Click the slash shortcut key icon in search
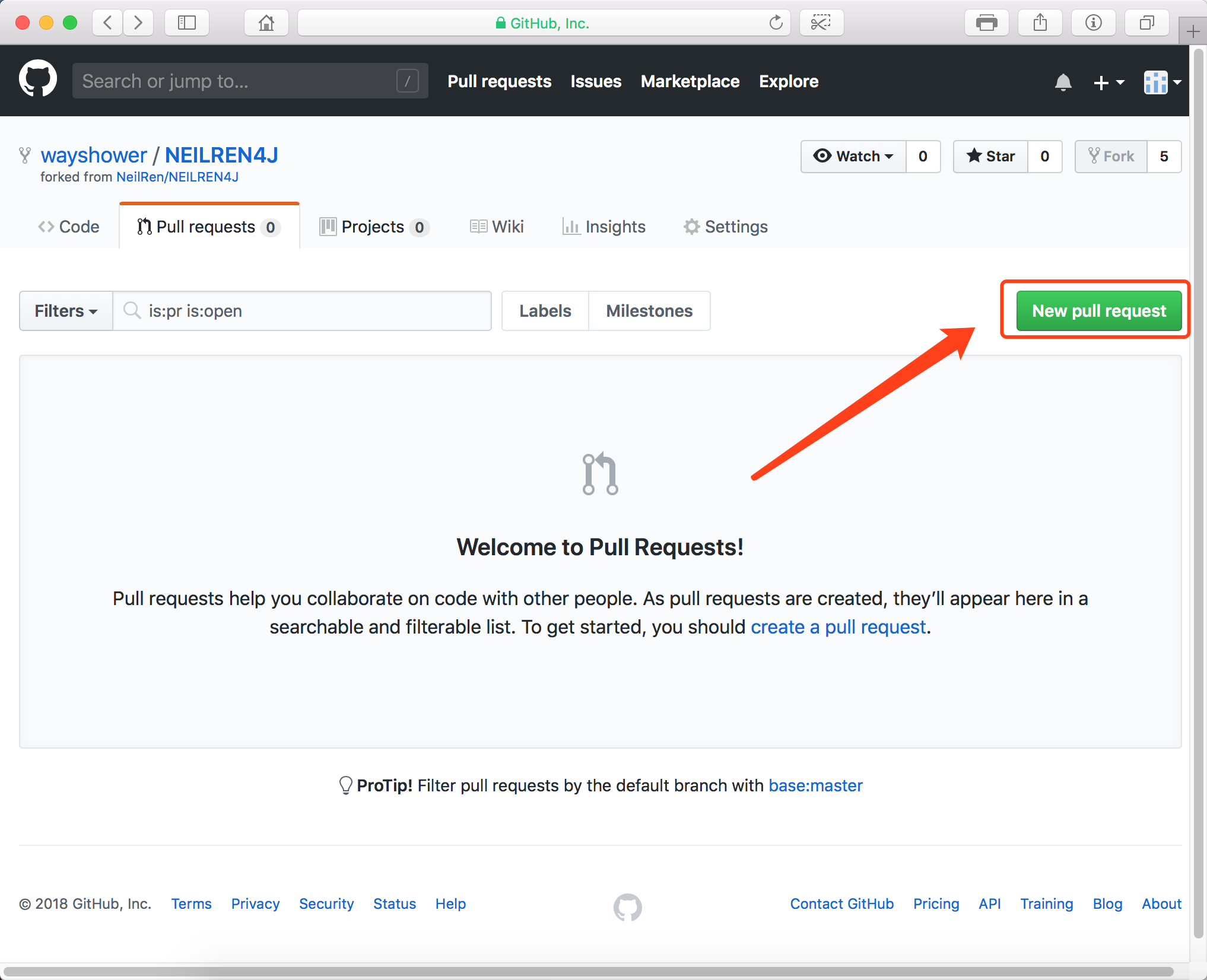The image size is (1207, 980). click(x=408, y=81)
